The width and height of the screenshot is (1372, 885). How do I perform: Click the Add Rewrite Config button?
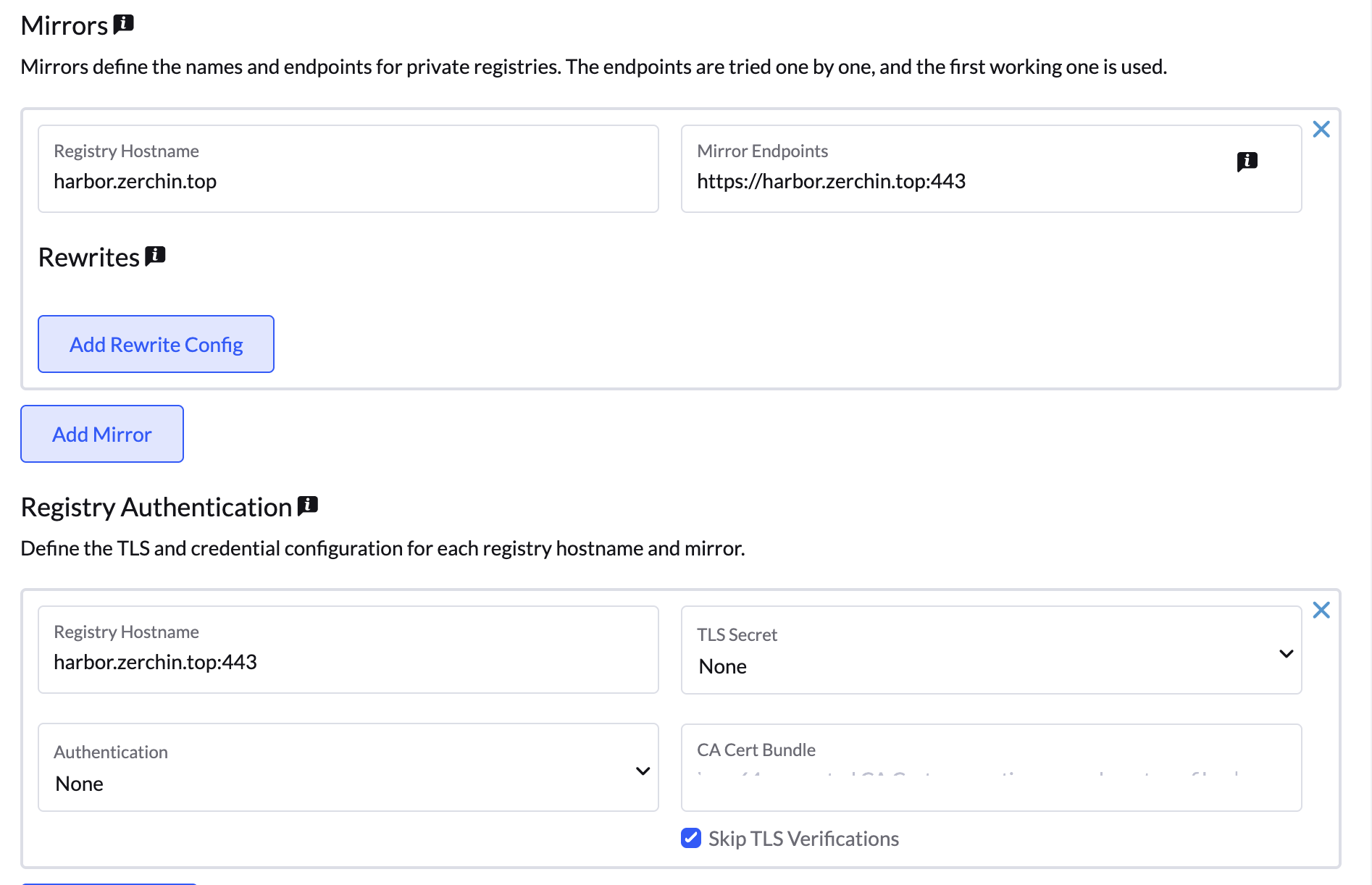click(x=156, y=344)
